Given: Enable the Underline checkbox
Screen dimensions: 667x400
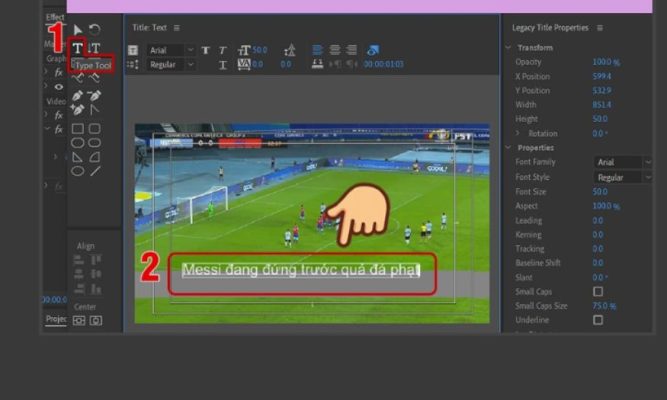Looking at the screenshot, I should click(x=598, y=320).
